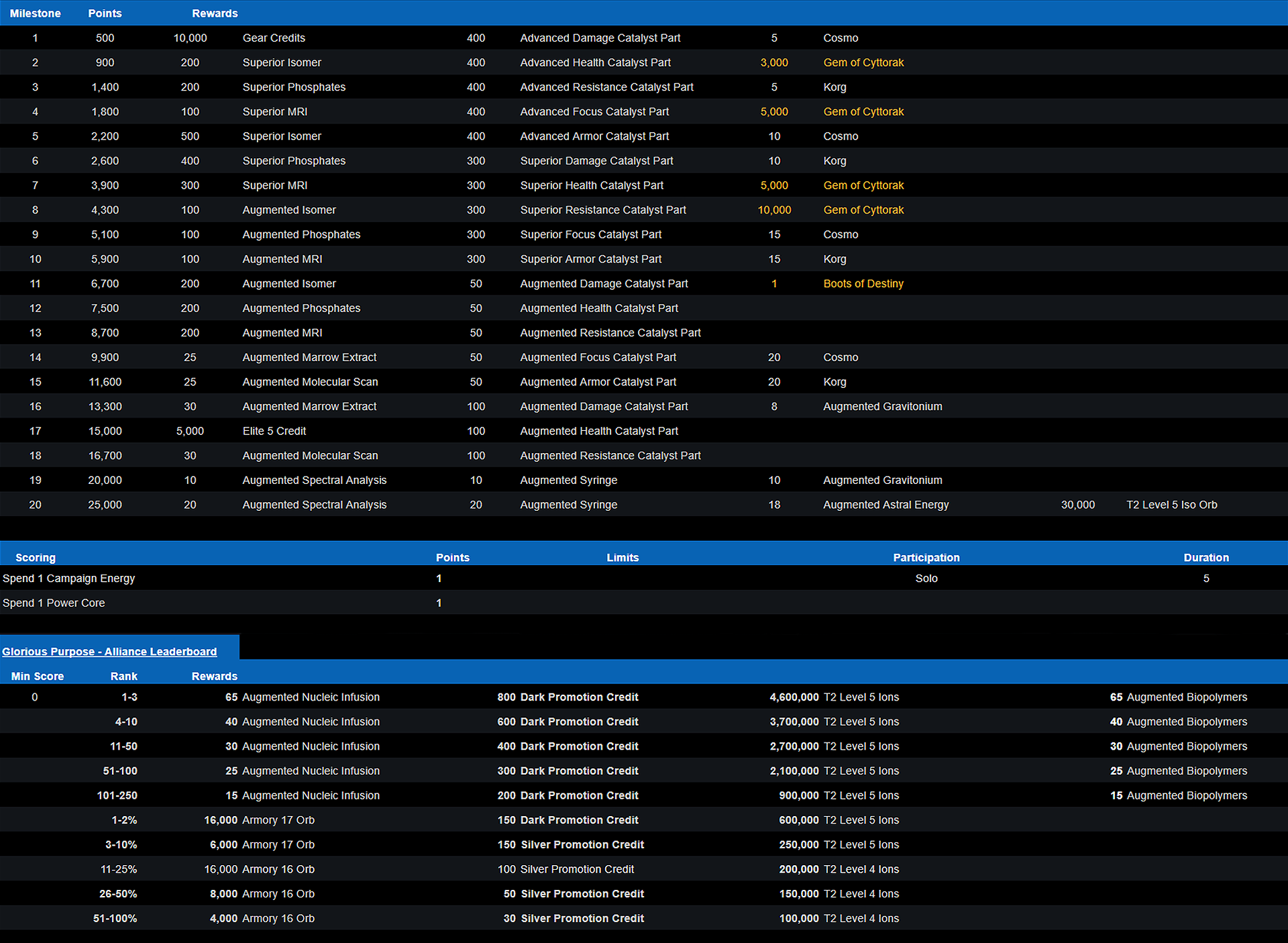
Task: Select the Points header of milestone table
Action: pos(105,13)
